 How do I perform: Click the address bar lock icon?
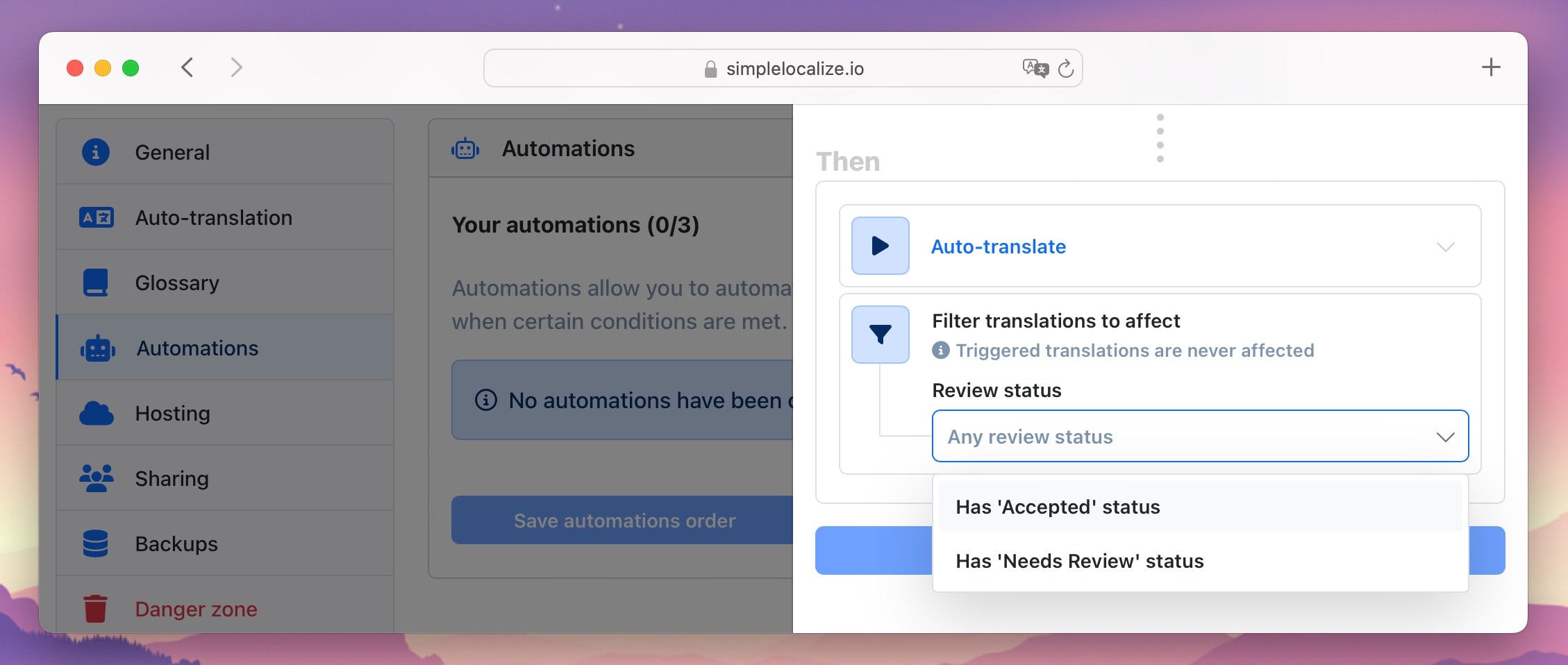pyautogui.click(x=710, y=69)
